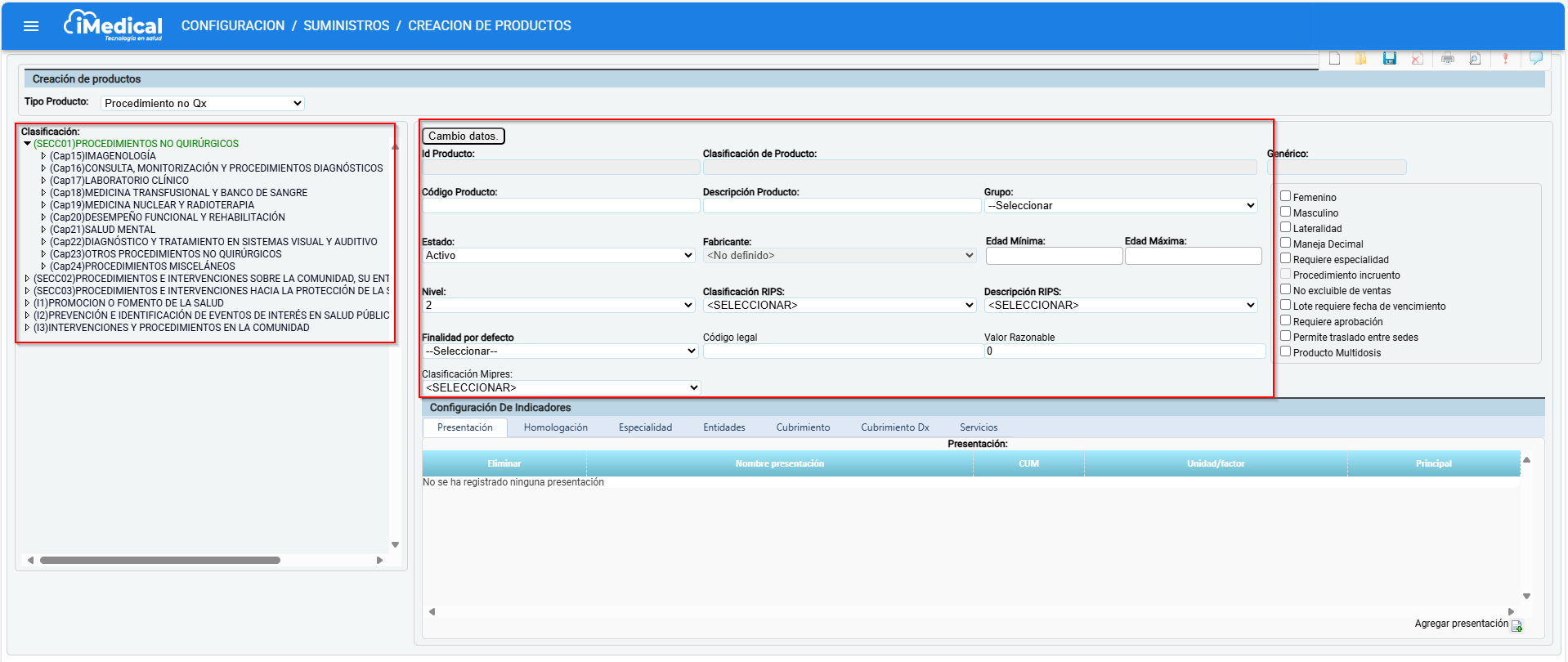Save the product with the floppy disk icon
This screenshot has width=1568, height=662.
(1390, 59)
